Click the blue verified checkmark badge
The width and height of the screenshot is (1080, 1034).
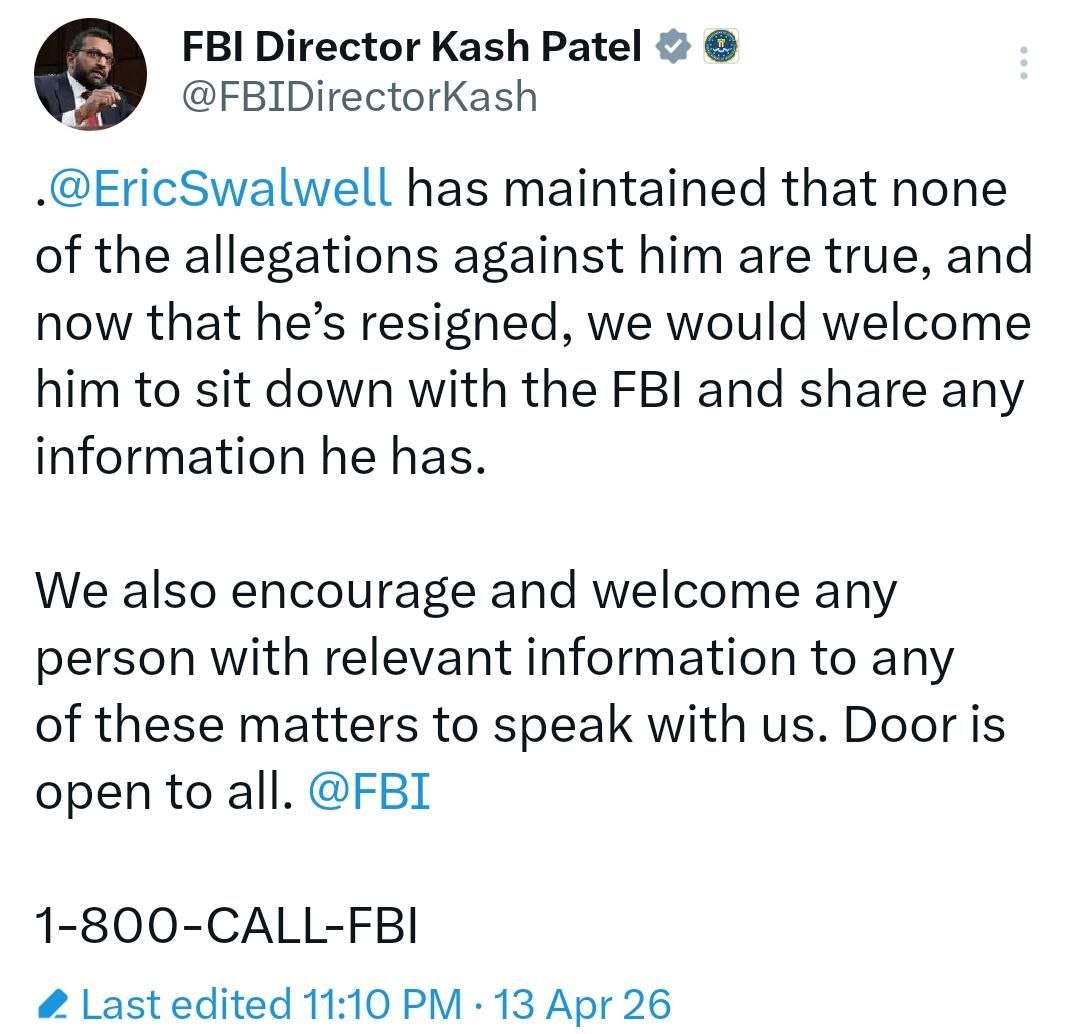pyautogui.click(x=672, y=47)
